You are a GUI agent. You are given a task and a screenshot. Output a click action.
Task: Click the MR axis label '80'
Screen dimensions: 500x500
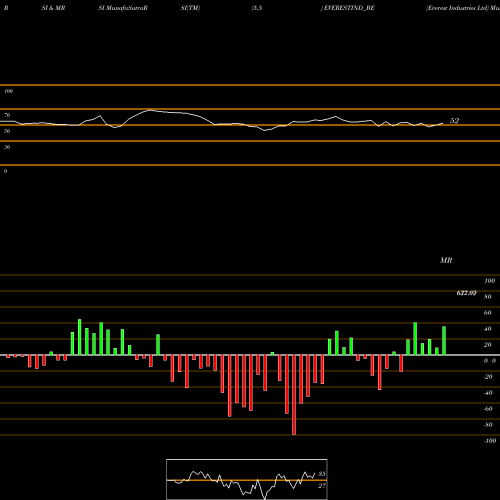(x=488, y=297)
